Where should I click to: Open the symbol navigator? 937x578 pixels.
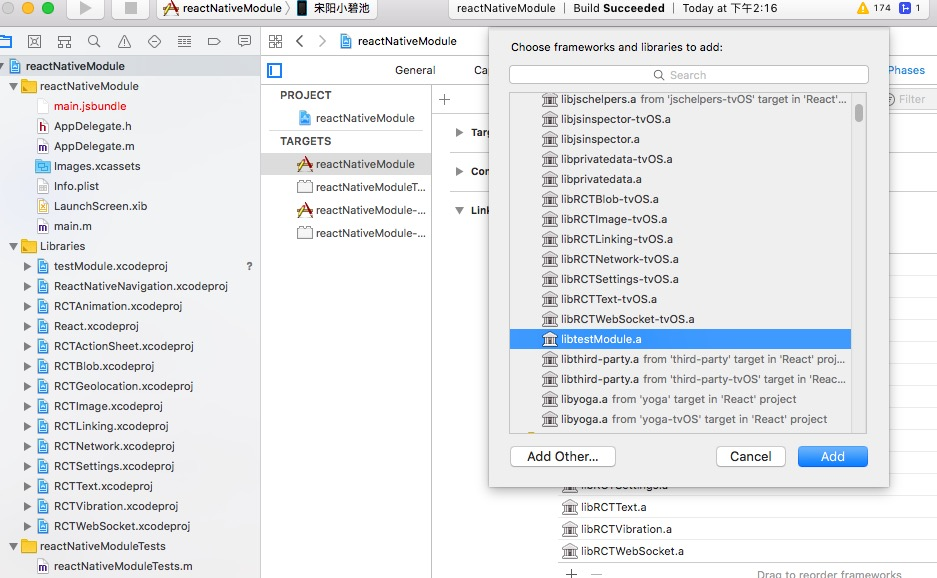tap(64, 41)
